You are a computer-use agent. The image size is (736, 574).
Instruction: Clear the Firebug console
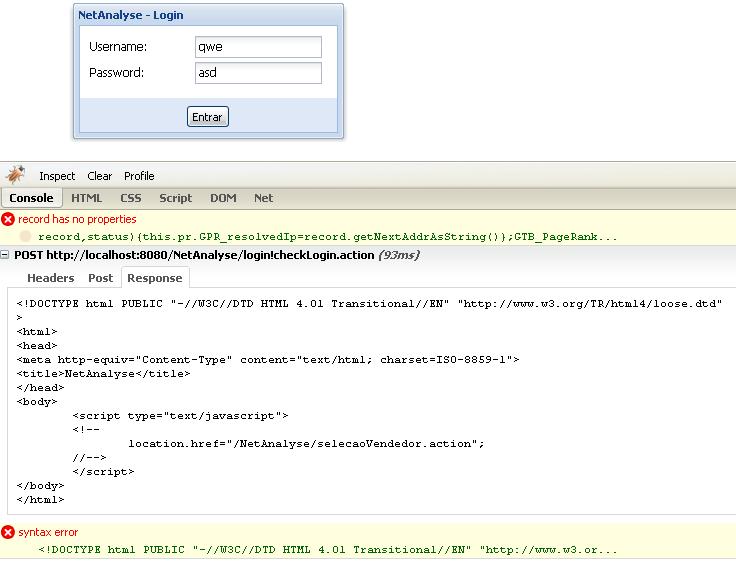point(100,176)
